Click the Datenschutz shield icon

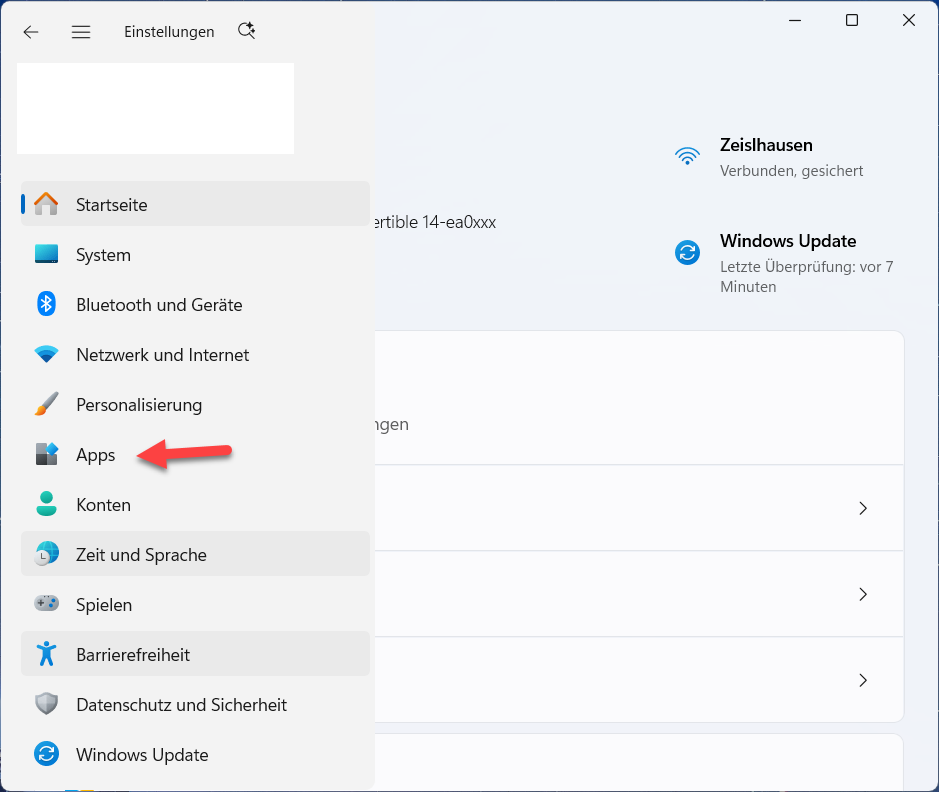point(46,704)
